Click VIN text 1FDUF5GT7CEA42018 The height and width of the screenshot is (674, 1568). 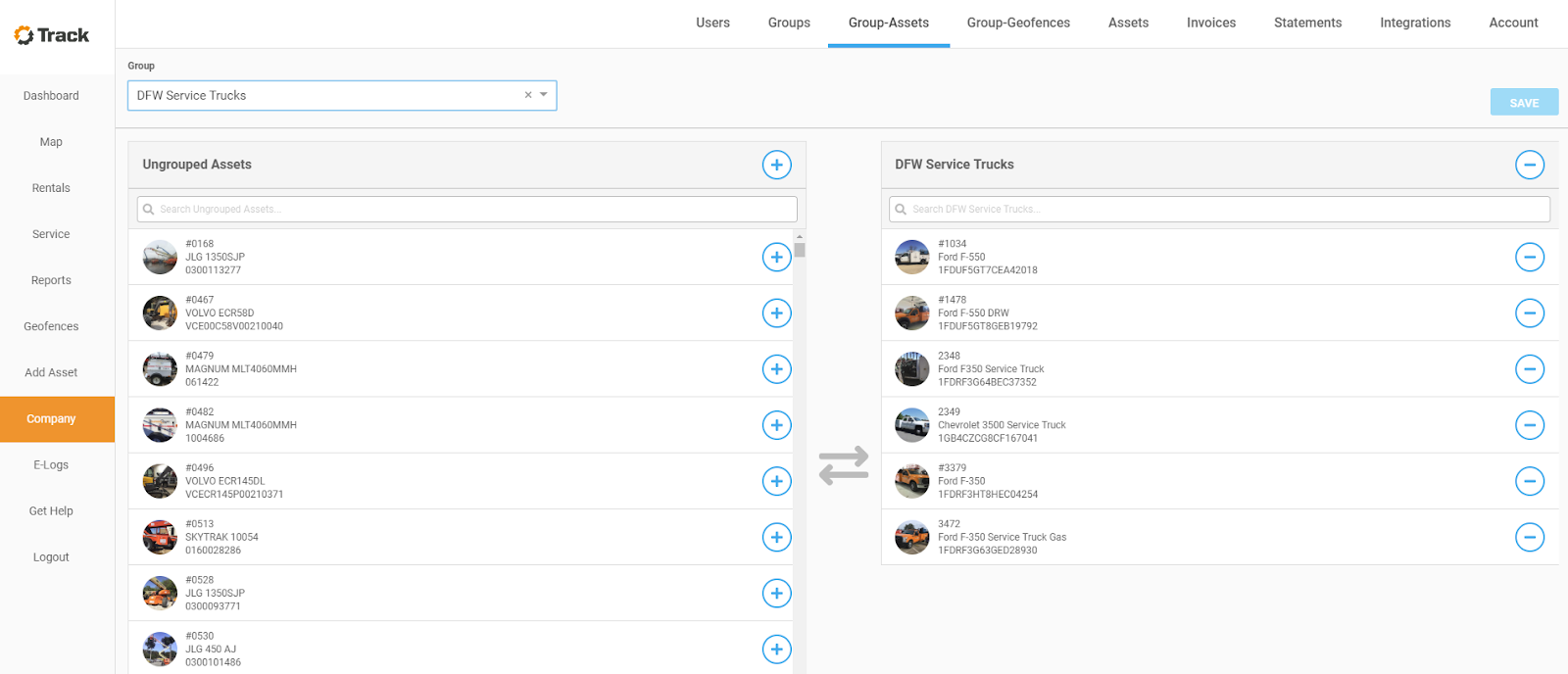(987, 270)
